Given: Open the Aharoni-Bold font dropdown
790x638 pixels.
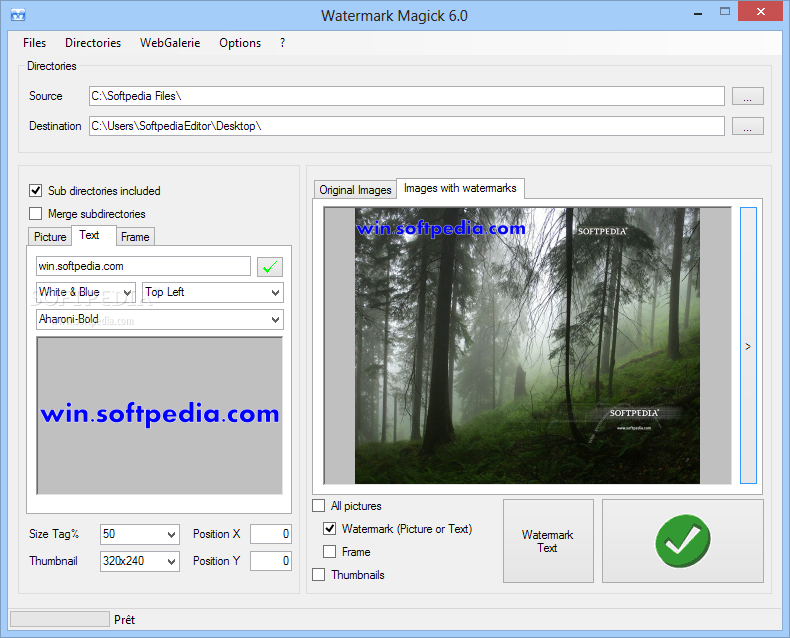Looking at the screenshot, I should tap(160, 320).
